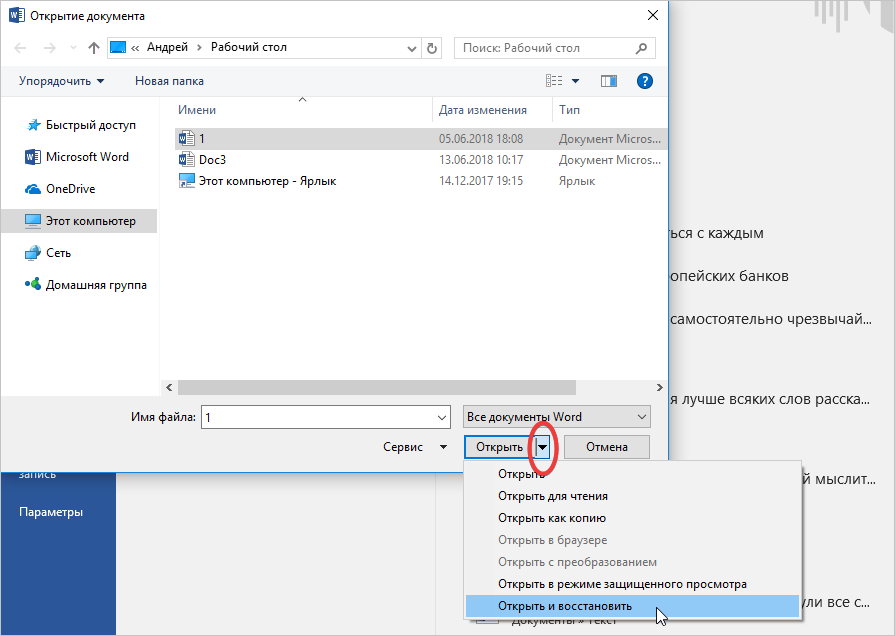Toggle the preview pane icon
Viewport: 895px width, 636px height.
pos(609,81)
